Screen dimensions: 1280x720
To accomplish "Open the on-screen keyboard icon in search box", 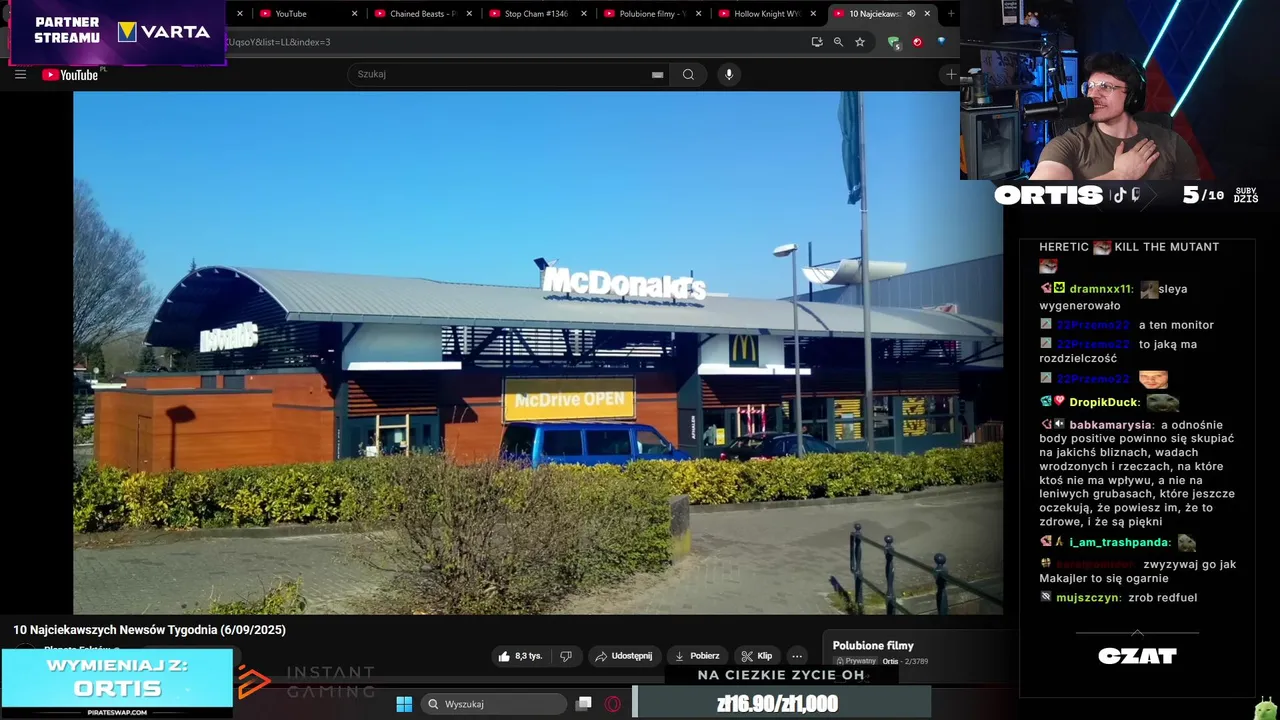I will point(657,75).
